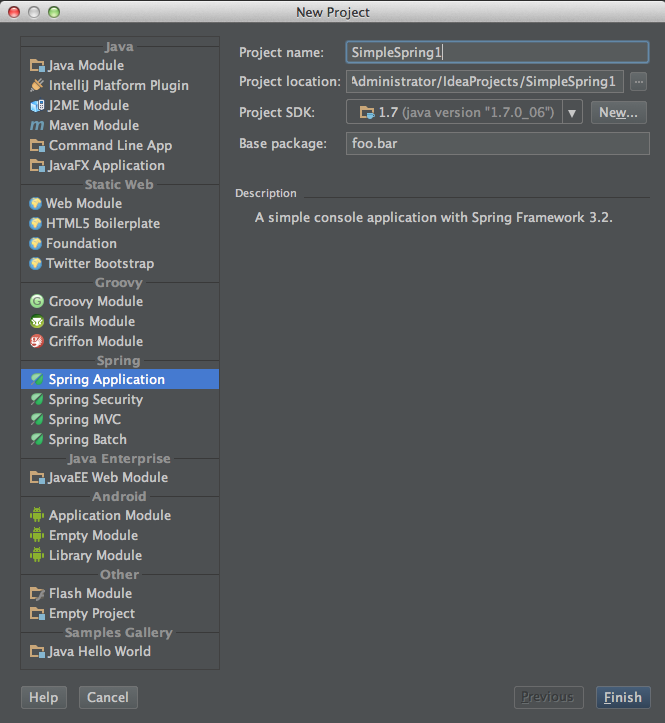Select the Groovy Module icon
The height and width of the screenshot is (723, 665).
(x=37, y=302)
